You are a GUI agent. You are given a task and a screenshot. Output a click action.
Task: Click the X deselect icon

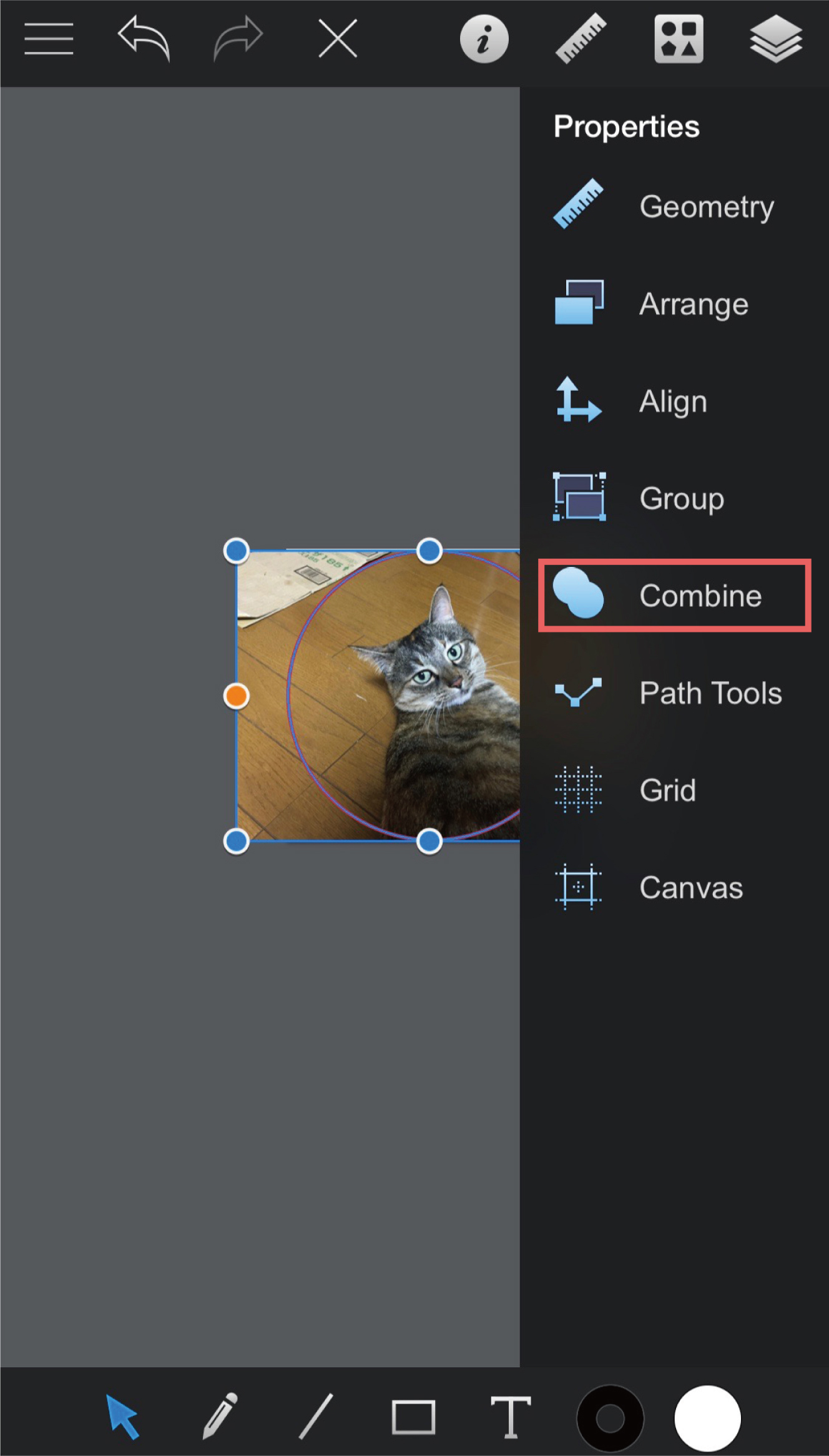pos(338,39)
